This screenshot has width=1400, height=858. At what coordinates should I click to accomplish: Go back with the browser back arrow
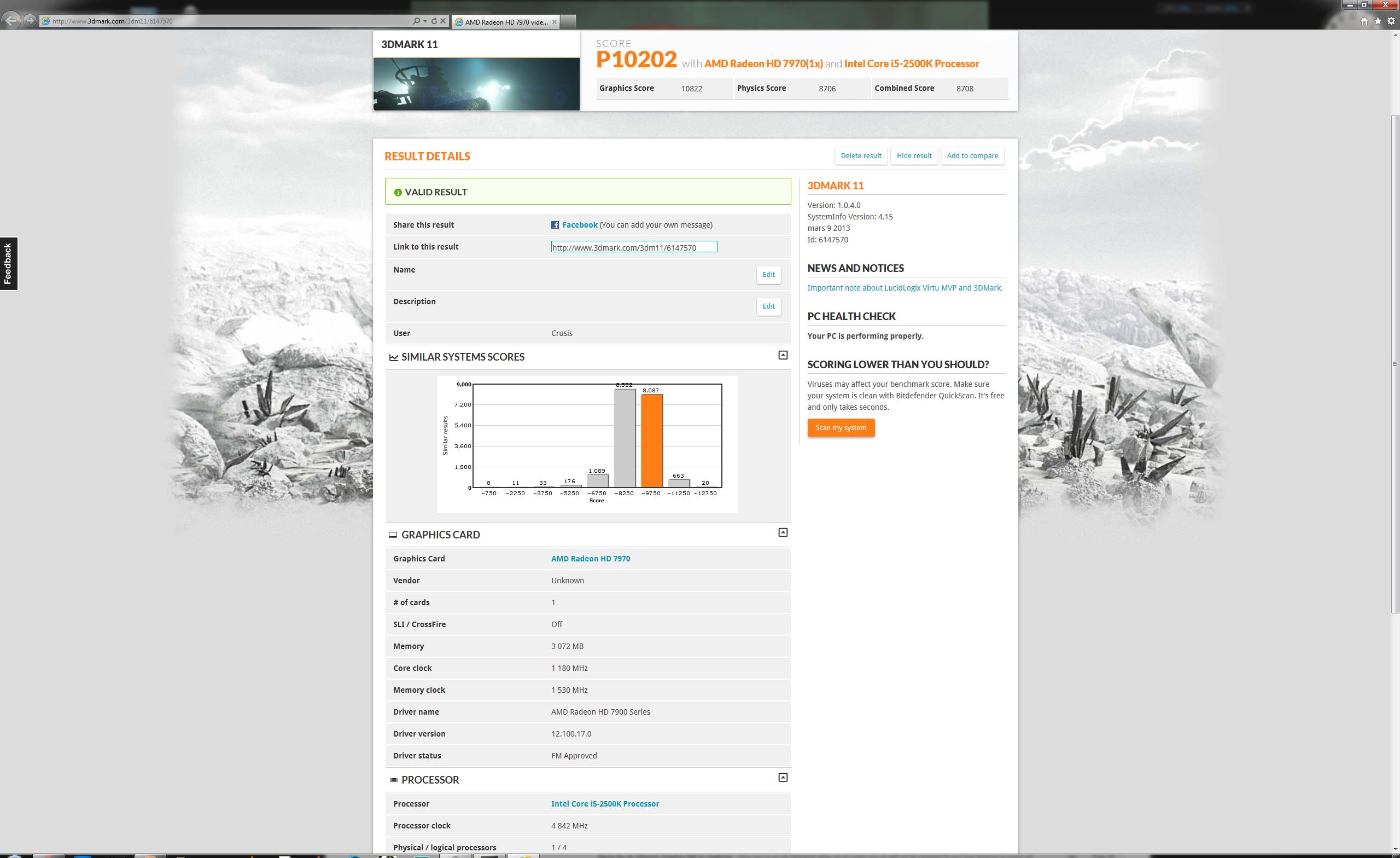click(x=11, y=21)
